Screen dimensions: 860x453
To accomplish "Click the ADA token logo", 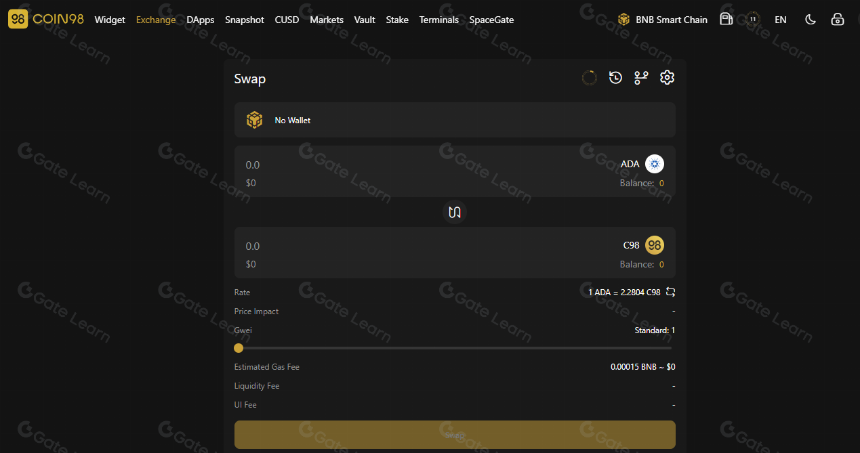I will click(654, 164).
